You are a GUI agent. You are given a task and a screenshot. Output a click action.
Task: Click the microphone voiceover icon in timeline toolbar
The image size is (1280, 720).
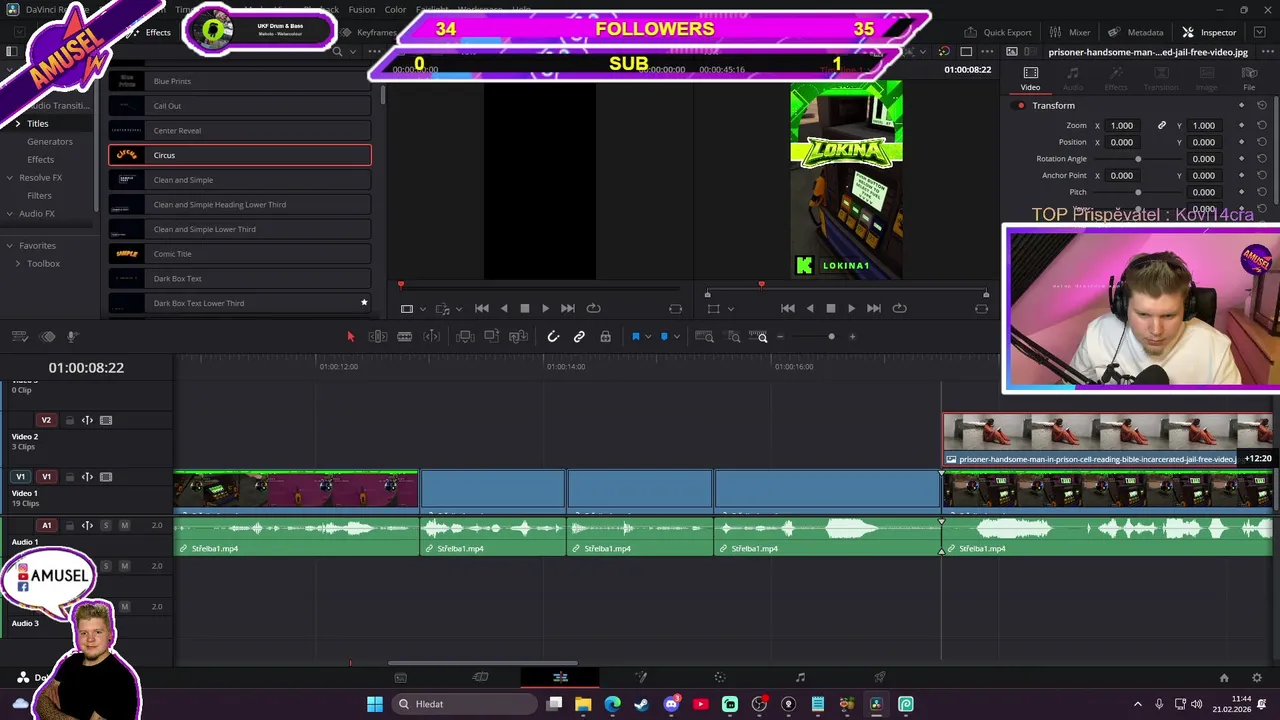(72, 337)
